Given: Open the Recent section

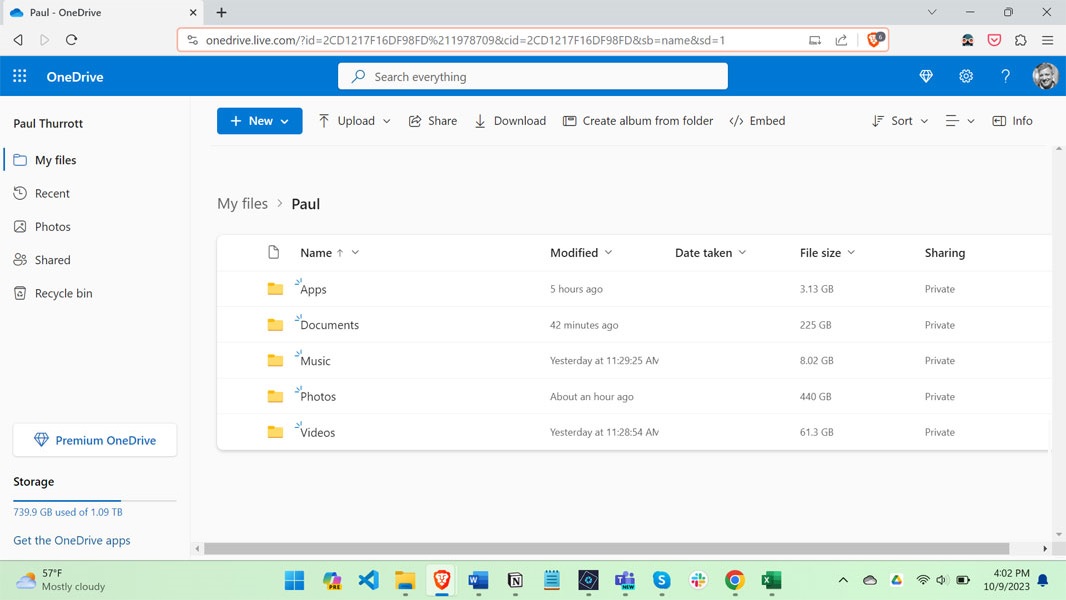Looking at the screenshot, I should coord(53,193).
